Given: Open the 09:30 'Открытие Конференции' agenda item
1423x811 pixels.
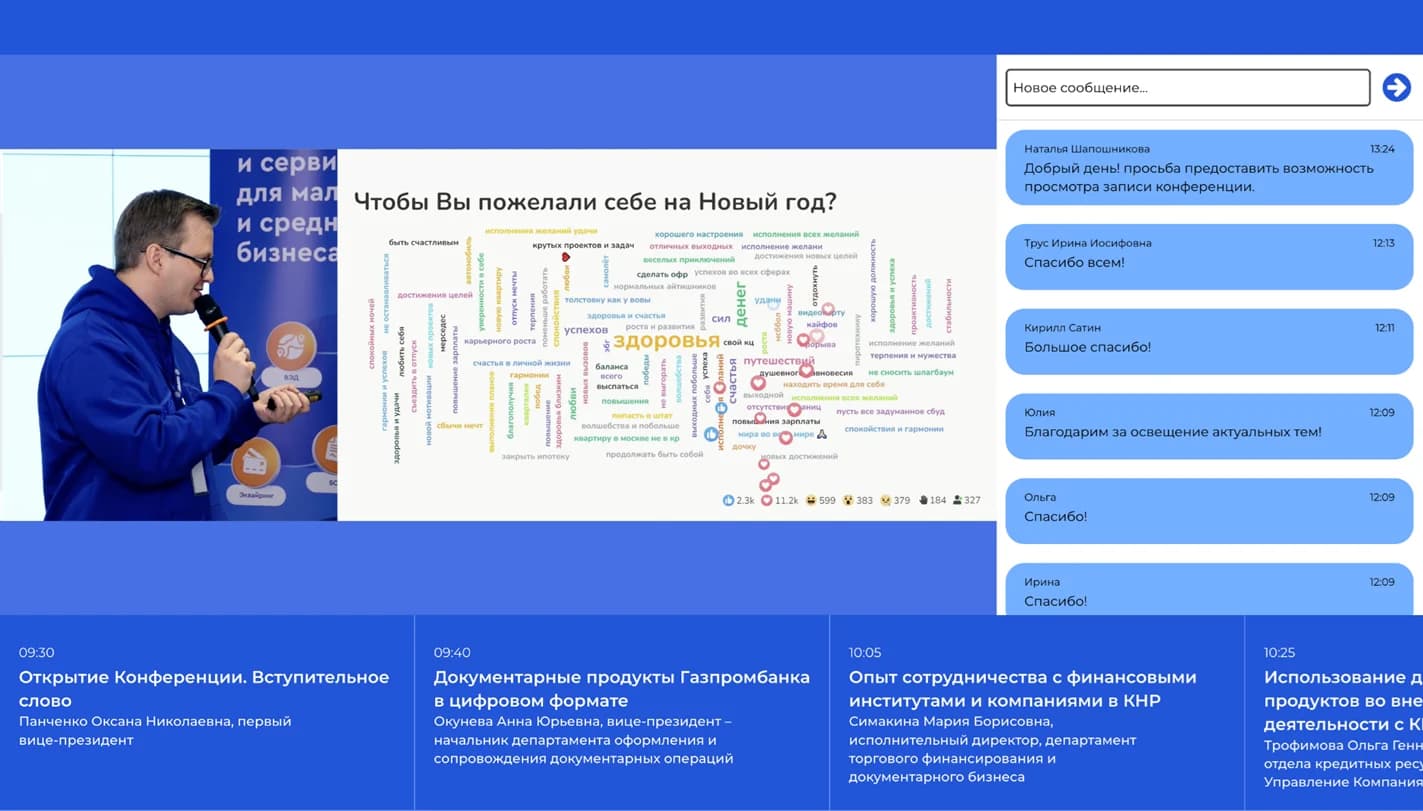Looking at the screenshot, I should click(x=207, y=713).
